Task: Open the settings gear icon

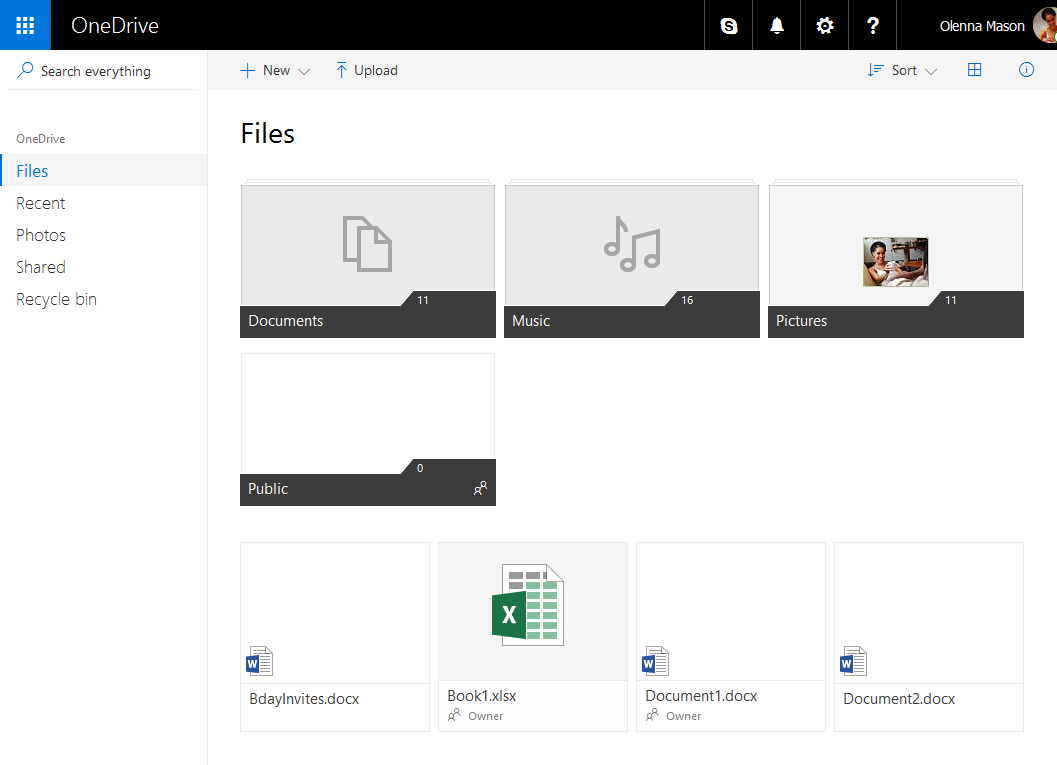Action: [x=825, y=26]
